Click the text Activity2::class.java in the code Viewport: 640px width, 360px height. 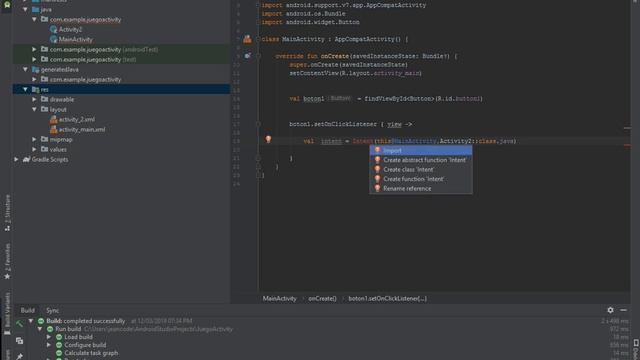(477, 141)
